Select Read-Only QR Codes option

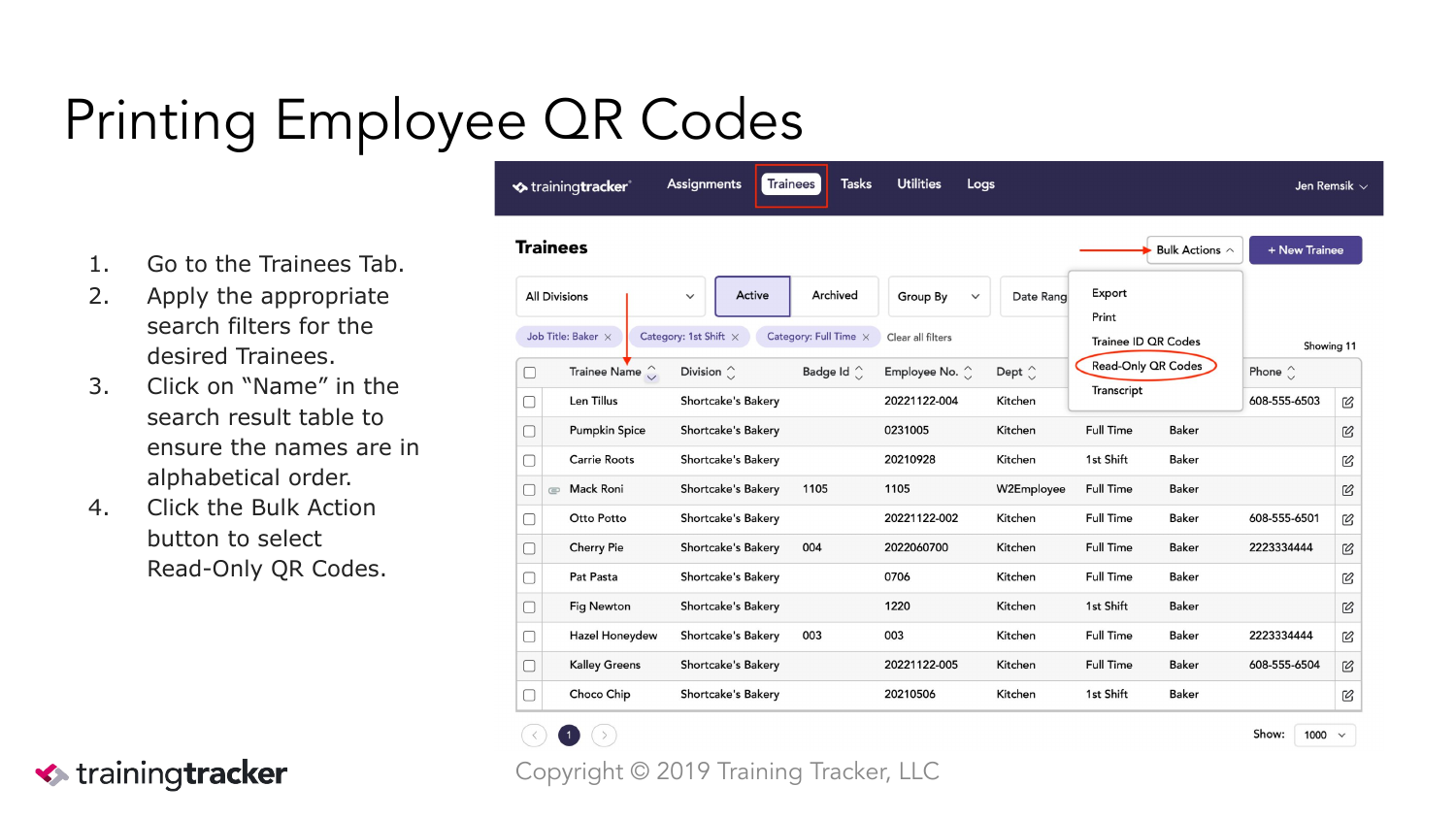click(1146, 366)
